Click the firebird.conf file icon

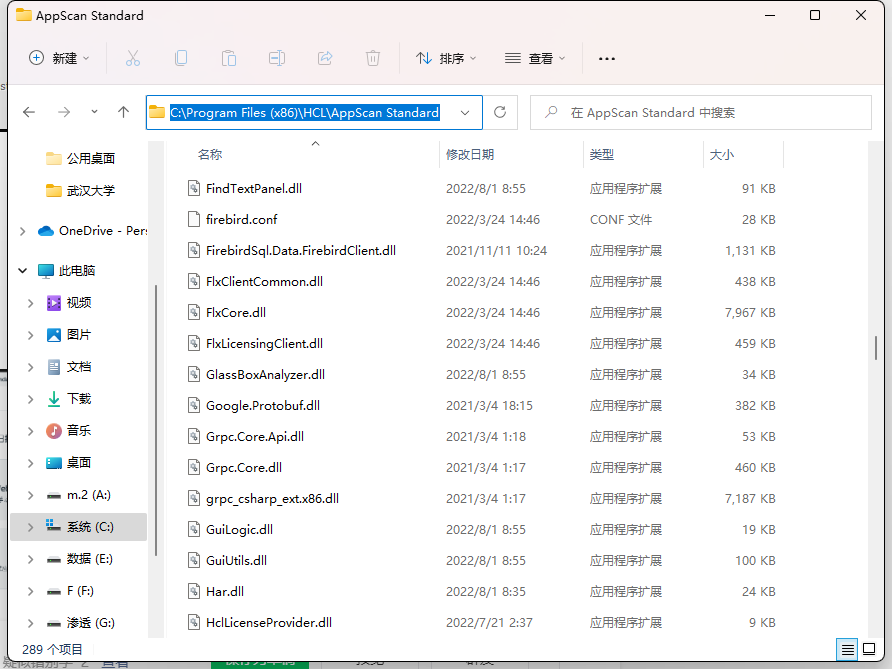point(194,220)
